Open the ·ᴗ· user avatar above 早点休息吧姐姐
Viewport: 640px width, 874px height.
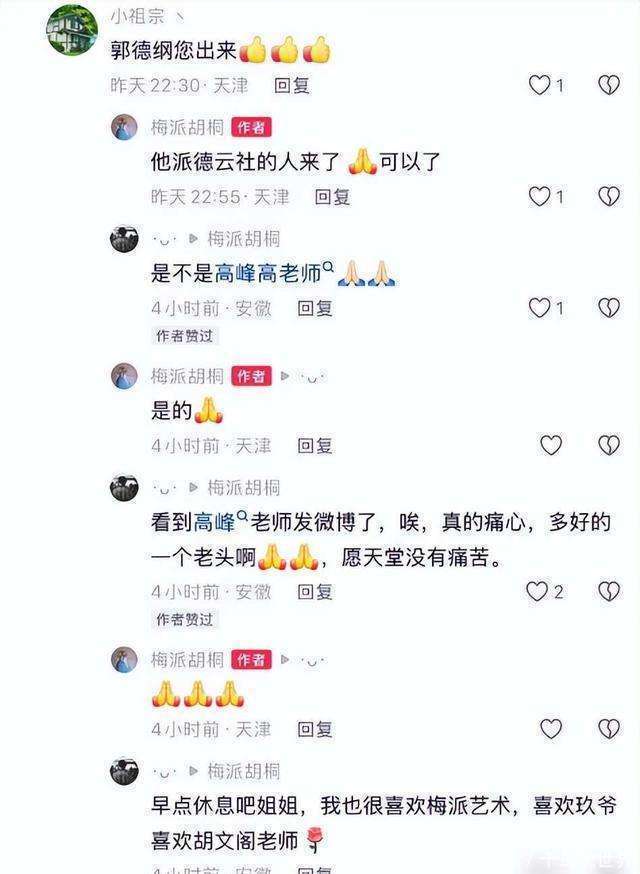click(124, 772)
